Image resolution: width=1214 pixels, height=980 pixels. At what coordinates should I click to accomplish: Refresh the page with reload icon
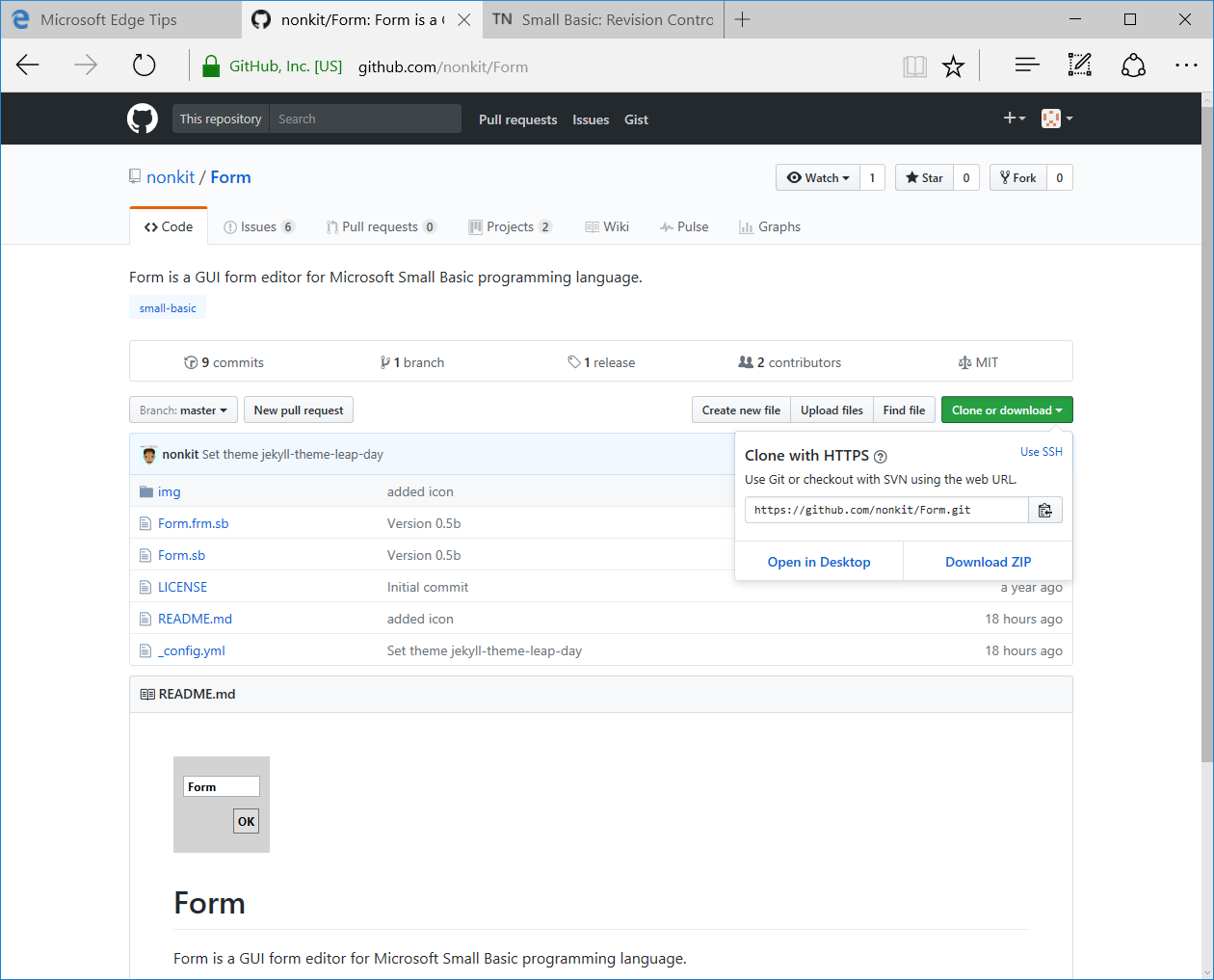144,66
